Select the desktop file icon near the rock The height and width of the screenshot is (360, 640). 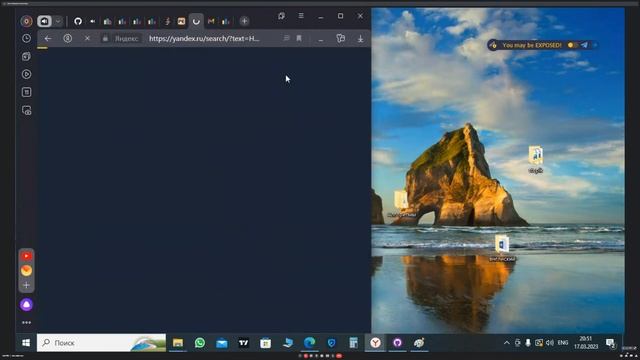pyautogui.click(x=402, y=204)
